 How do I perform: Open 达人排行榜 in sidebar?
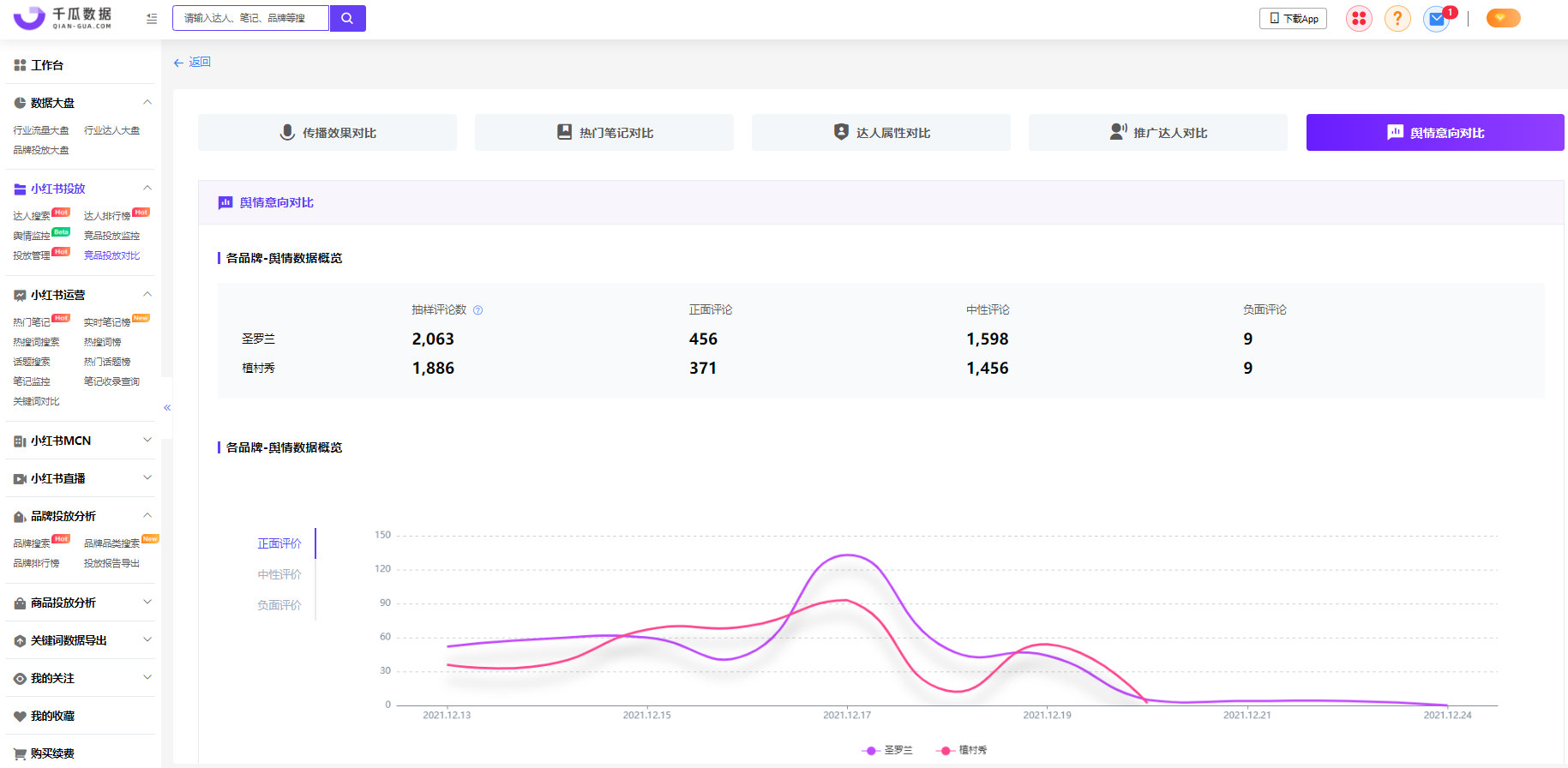[x=107, y=216]
